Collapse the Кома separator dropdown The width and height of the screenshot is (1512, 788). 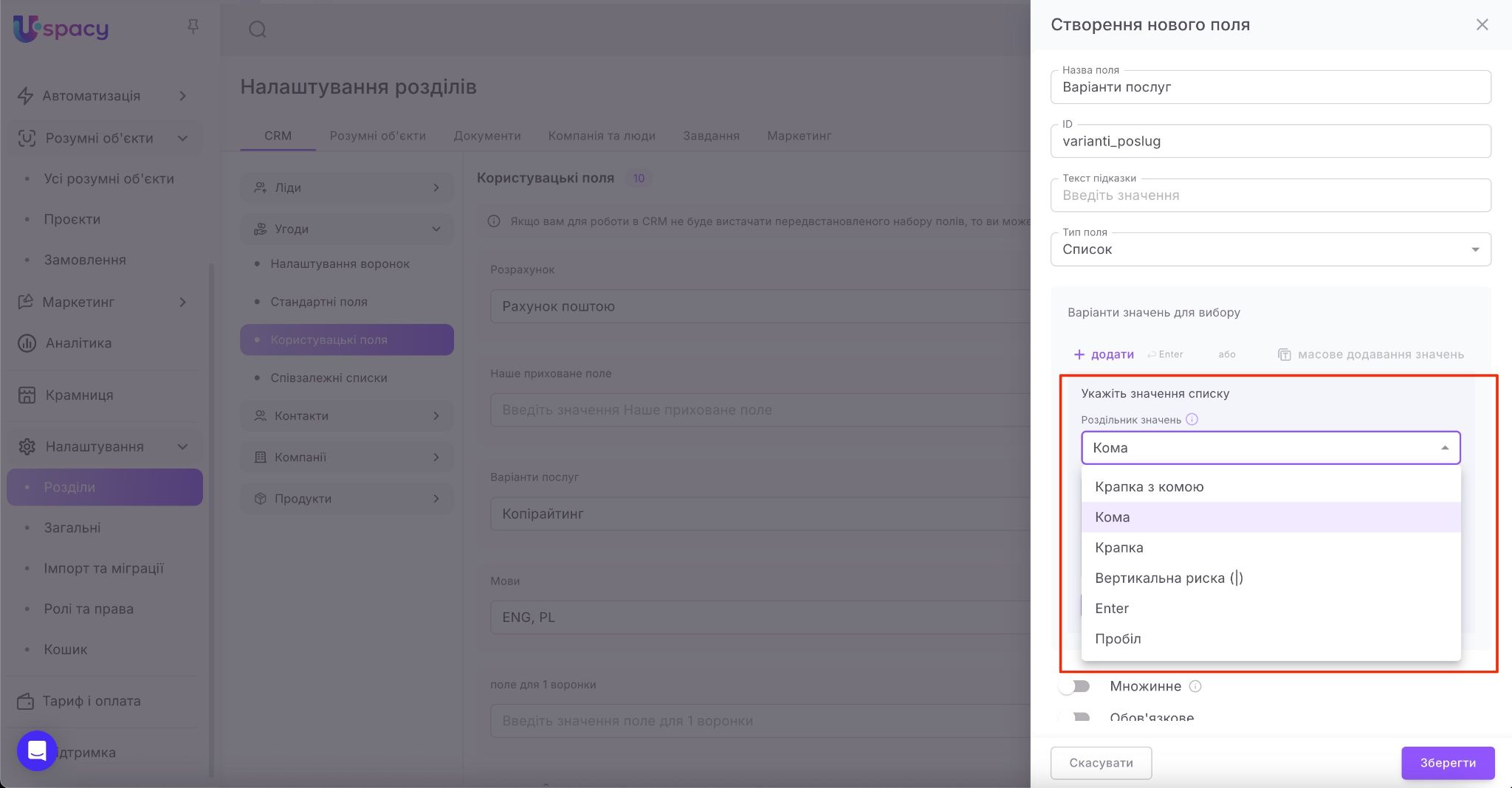point(1444,448)
